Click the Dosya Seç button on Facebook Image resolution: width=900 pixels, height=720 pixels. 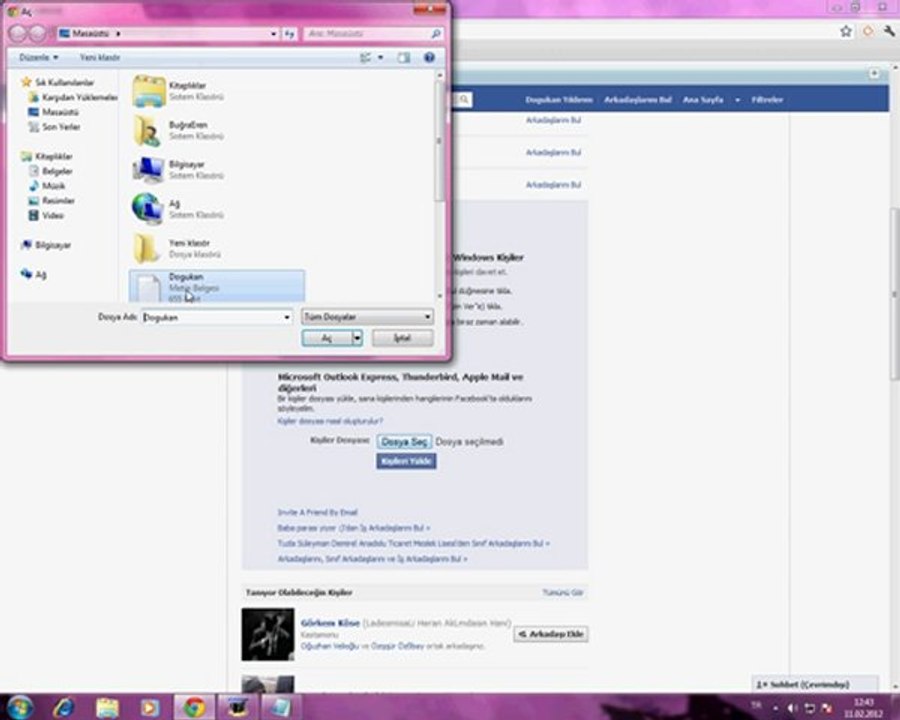(404, 442)
